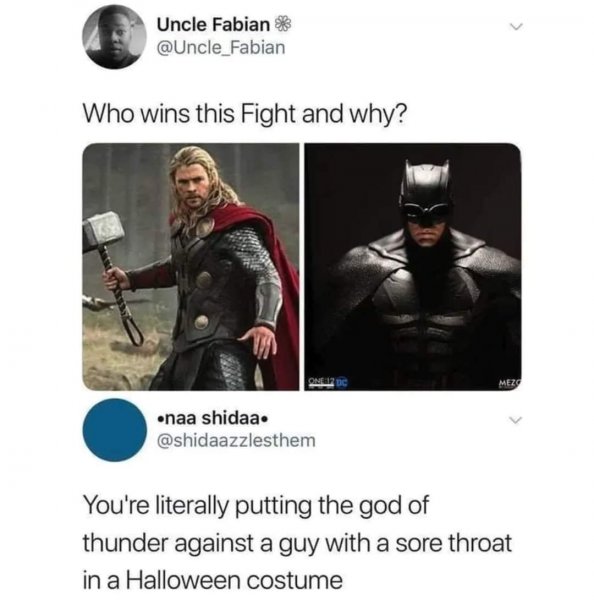Click the 'Who wins this Fight' tweet text

pos(246,115)
